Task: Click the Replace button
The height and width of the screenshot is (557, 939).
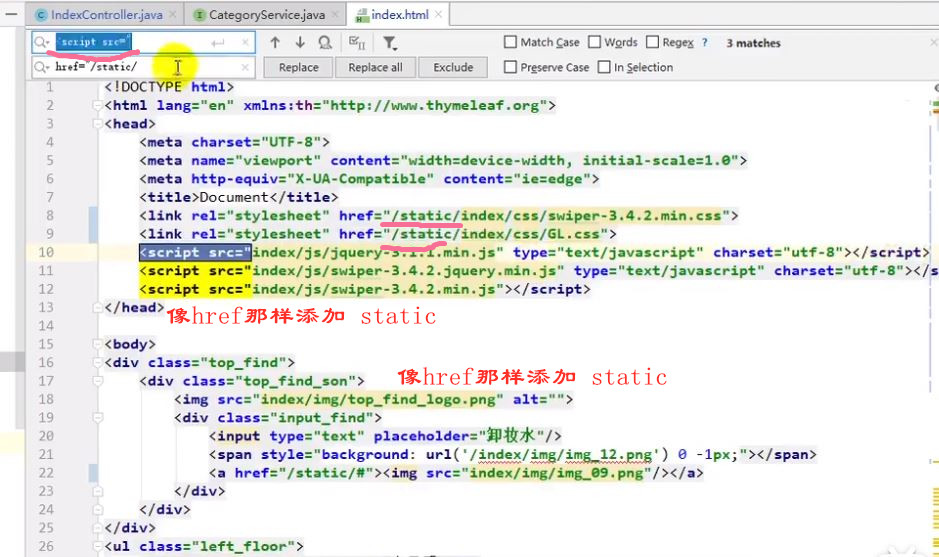Action: pos(298,67)
